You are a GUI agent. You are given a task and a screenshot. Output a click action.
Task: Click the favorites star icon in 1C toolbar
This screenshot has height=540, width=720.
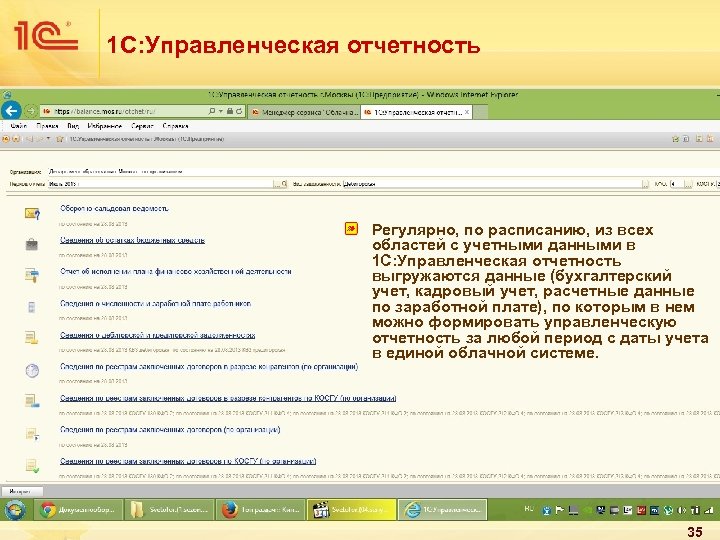tap(60, 139)
